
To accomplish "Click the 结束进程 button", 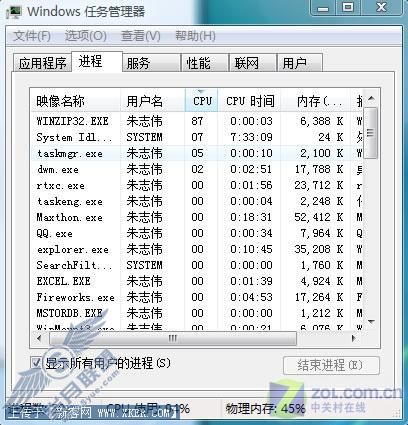I will pos(331,365).
